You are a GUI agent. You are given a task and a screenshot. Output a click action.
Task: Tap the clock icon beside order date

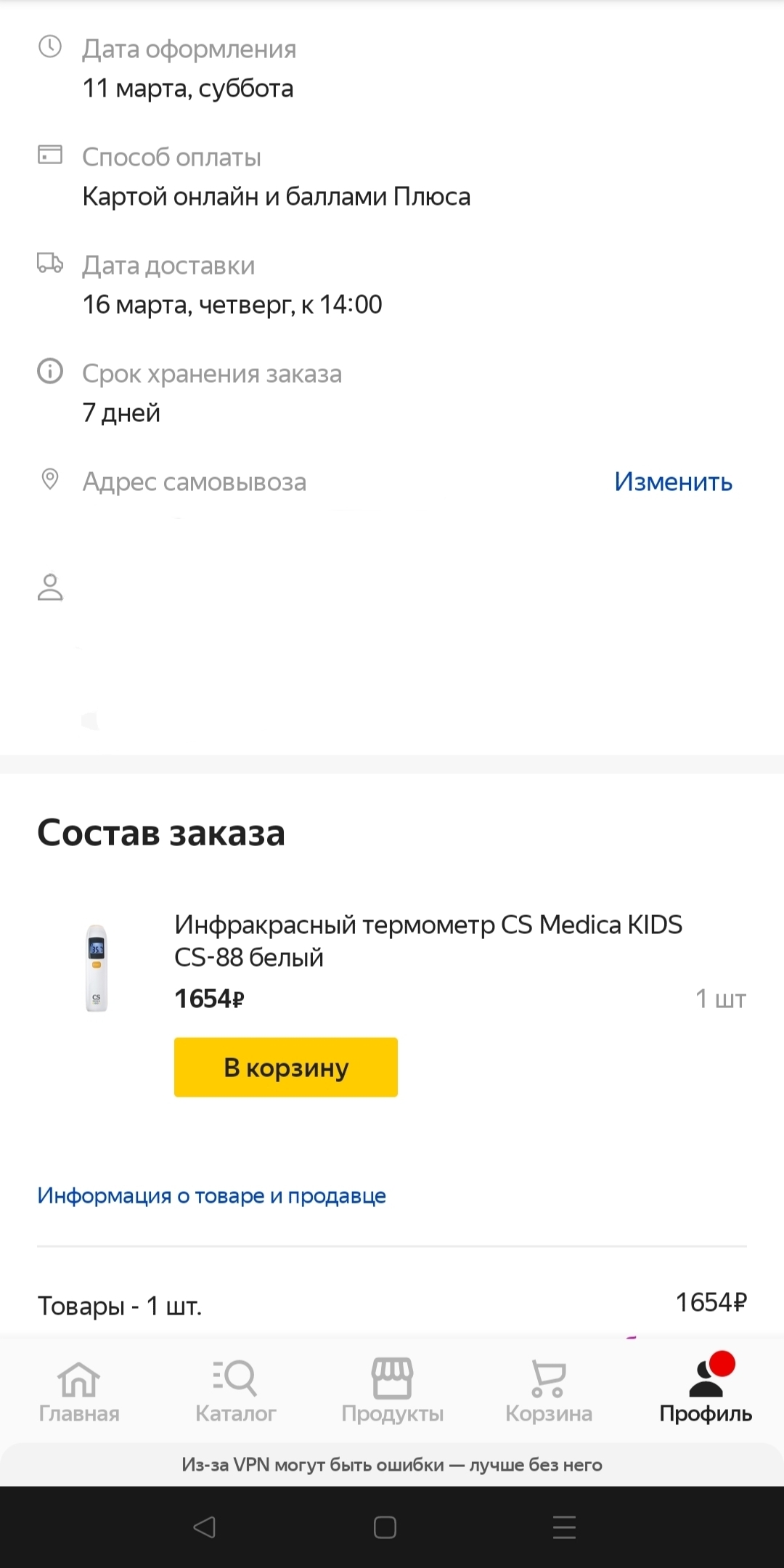[x=49, y=47]
